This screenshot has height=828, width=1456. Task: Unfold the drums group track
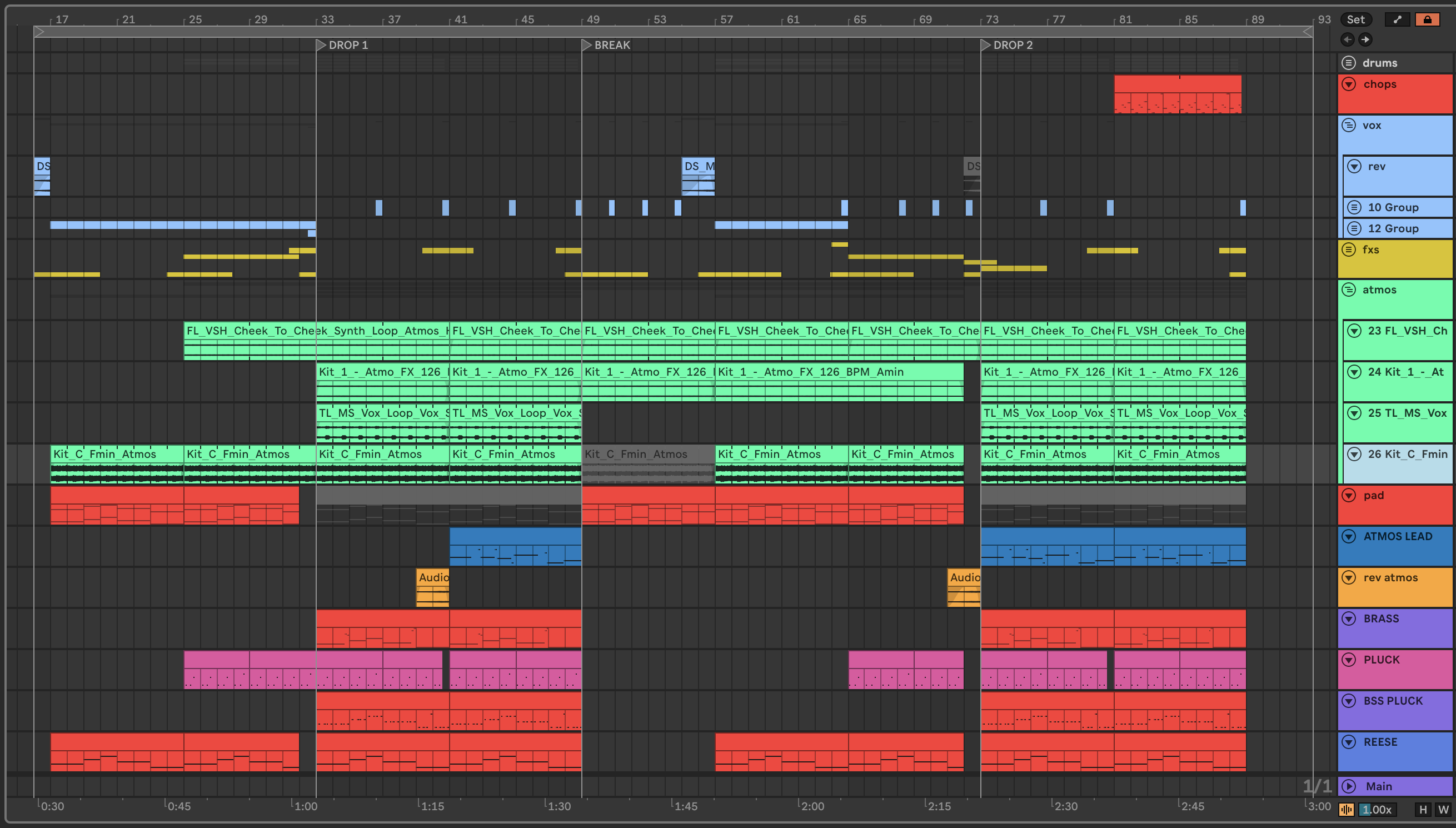point(1349,63)
